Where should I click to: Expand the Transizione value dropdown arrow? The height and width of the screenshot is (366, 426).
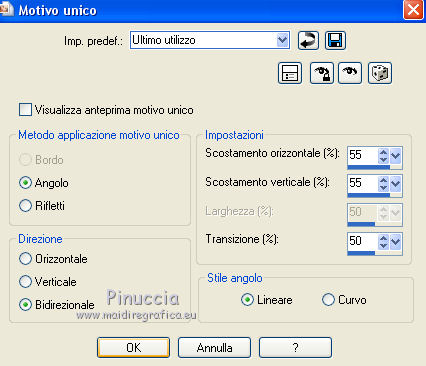tap(395, 241)
